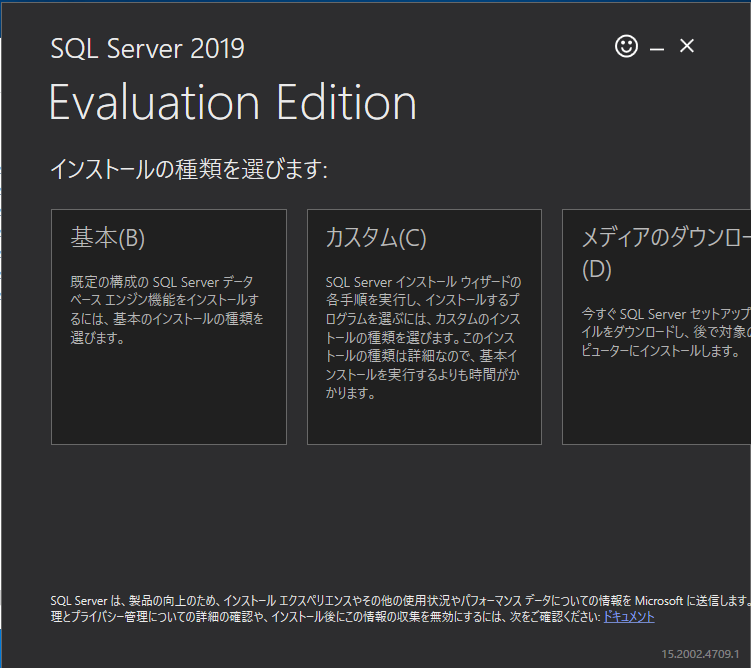This screenshot has height=668, width=751.
Task: Choose the カスタム(C) custom install tile
Action: (424, 327)
